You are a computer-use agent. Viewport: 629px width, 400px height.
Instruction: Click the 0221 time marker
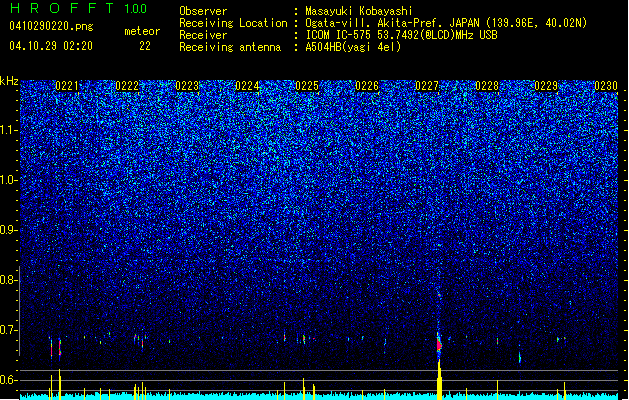67,86
